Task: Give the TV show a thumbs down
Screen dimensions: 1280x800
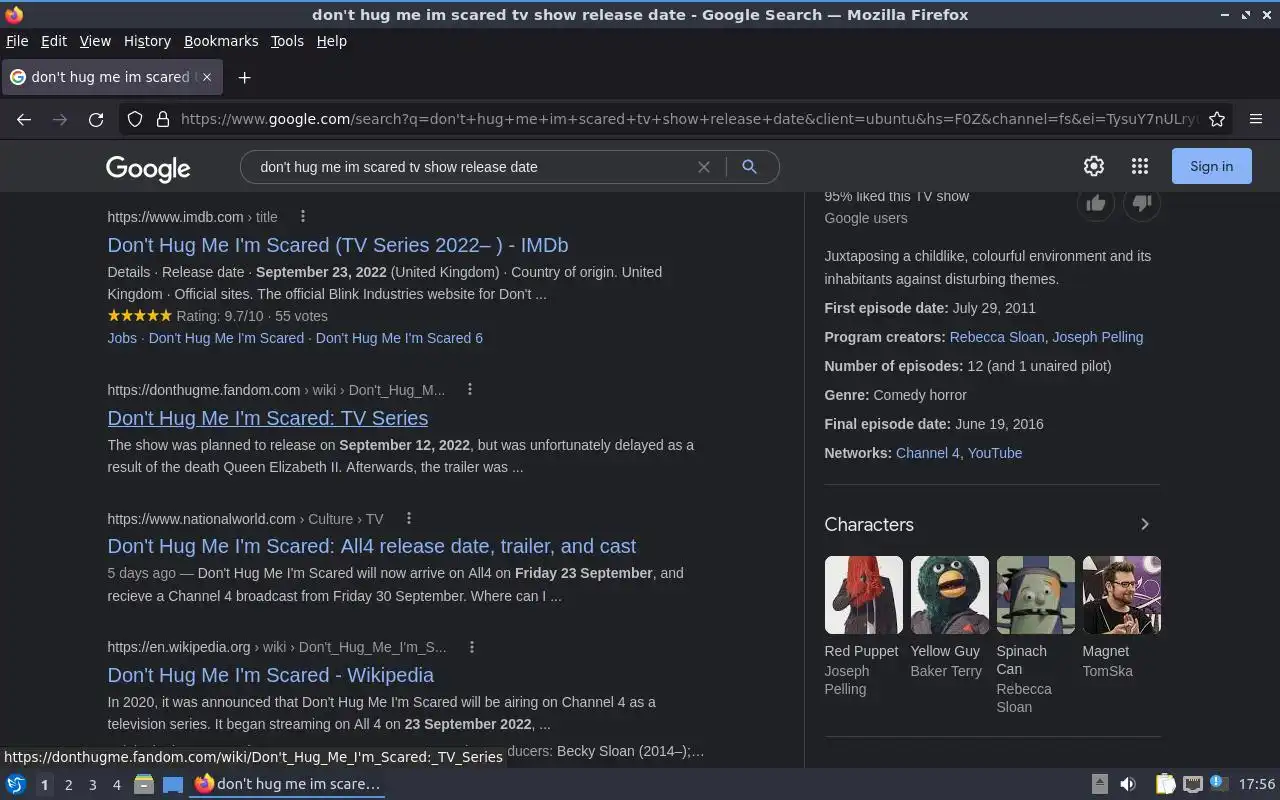Action: click(1142, 203)
